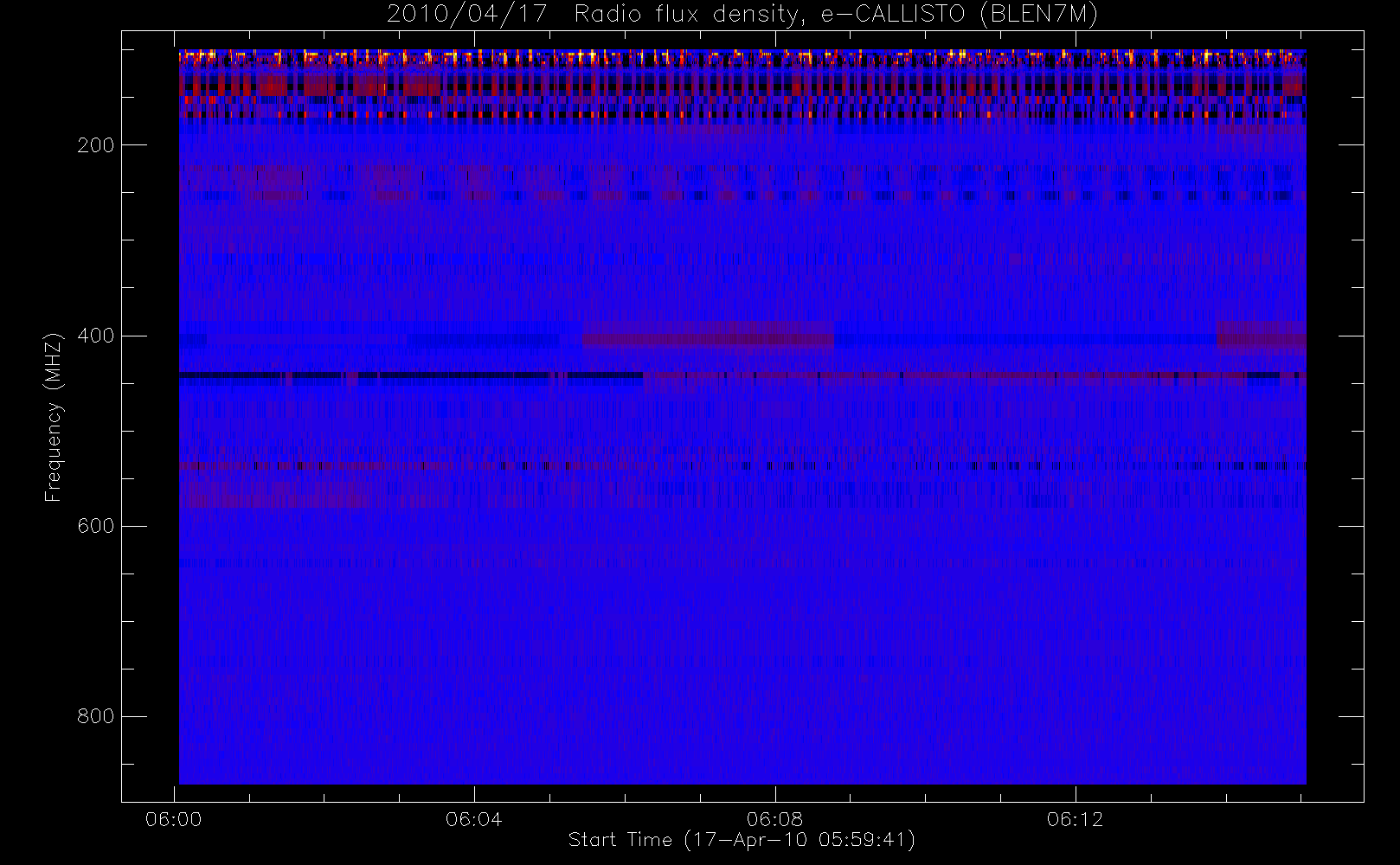
Task: Click the dark horizontal line near 440 MHz
Action: [x=411, y=375]
